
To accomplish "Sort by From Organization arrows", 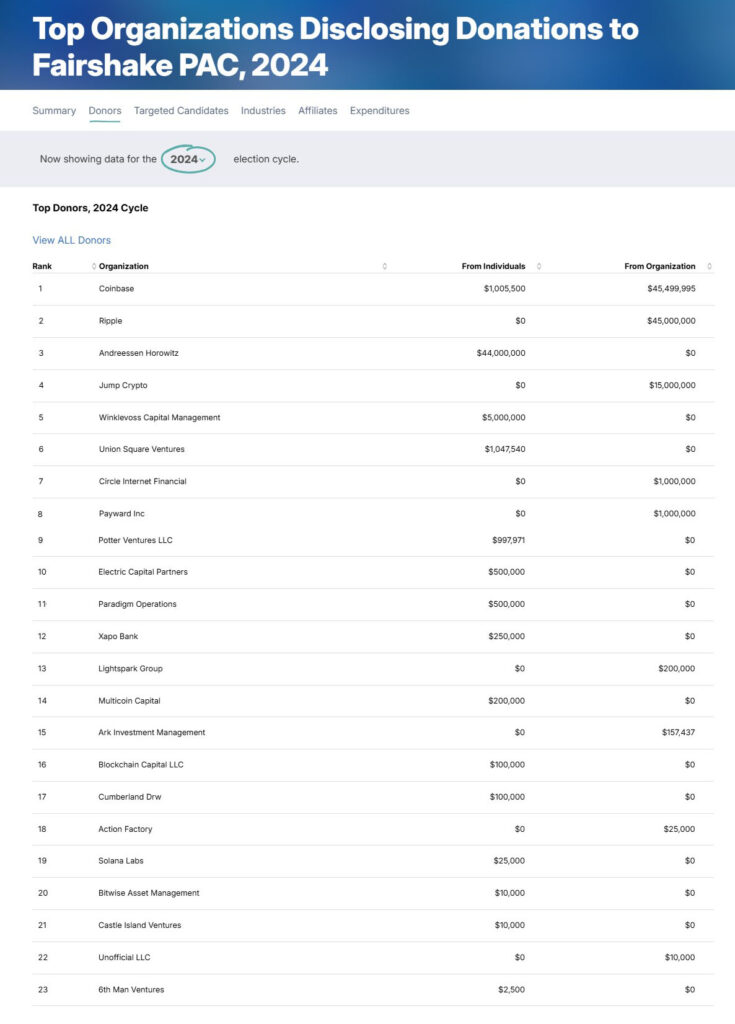I will click(710, 266).
